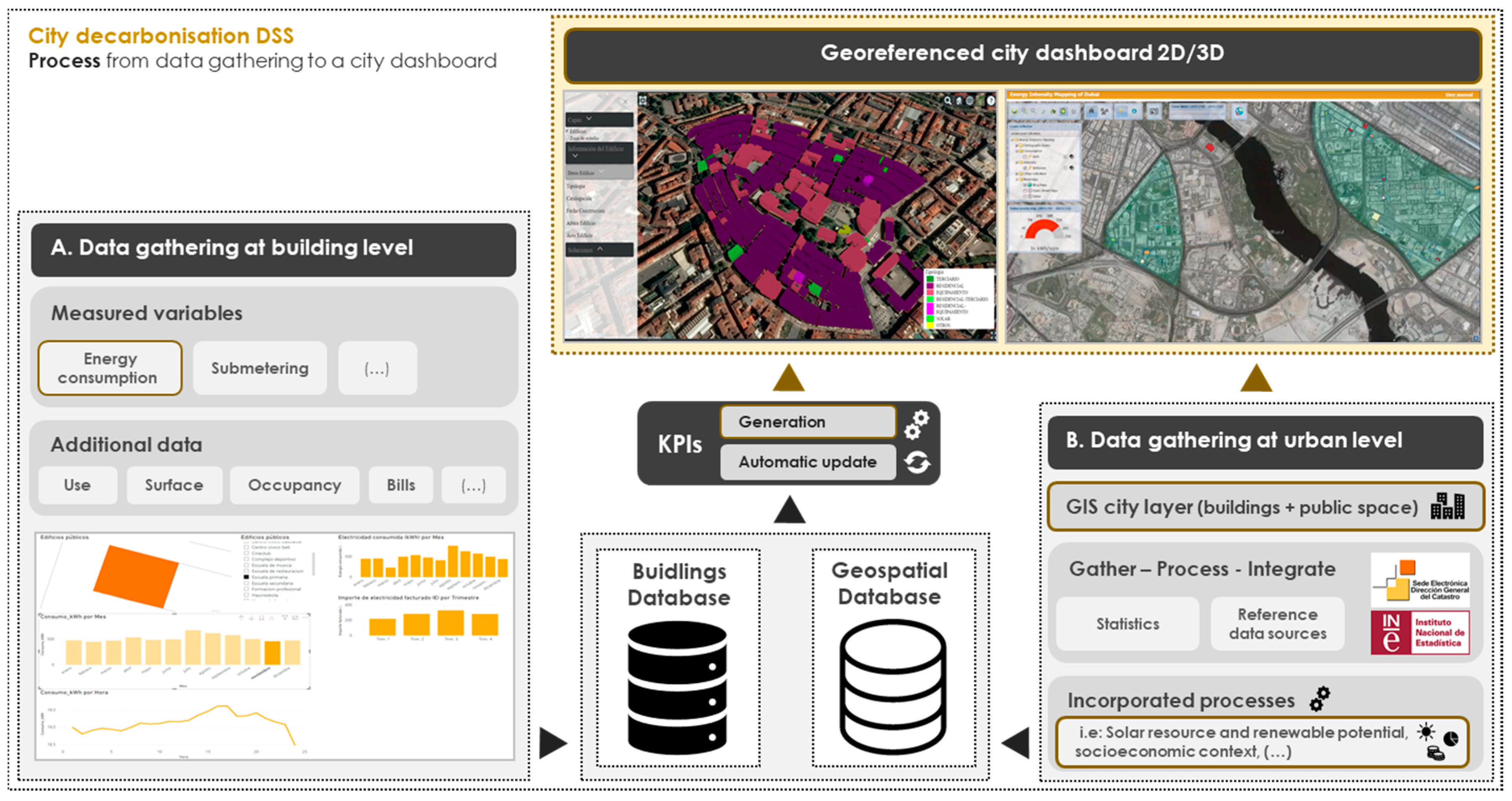Expand the Capas dropdown in the side panel

589,119
